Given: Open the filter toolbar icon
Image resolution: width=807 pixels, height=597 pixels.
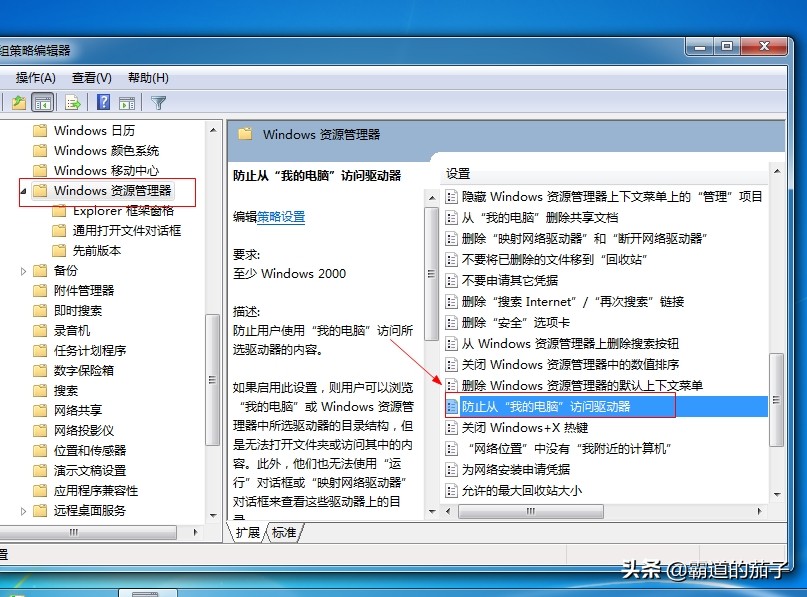Looking at the screenshot, I should (157, 101).
